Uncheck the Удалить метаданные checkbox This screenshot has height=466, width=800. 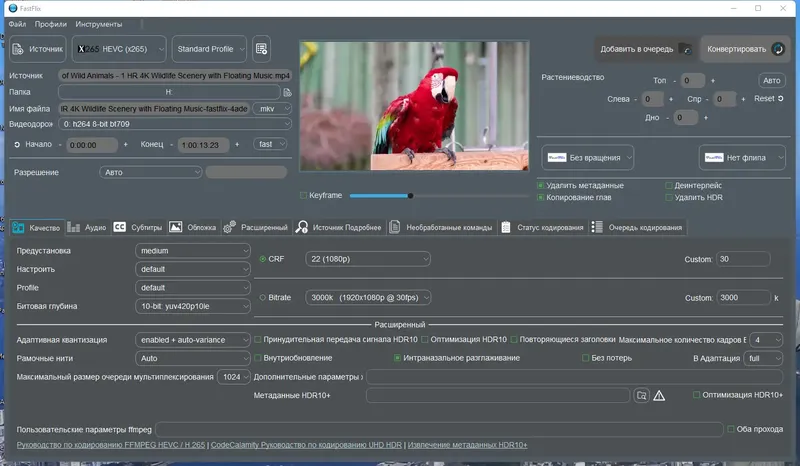tap(541, 185)
